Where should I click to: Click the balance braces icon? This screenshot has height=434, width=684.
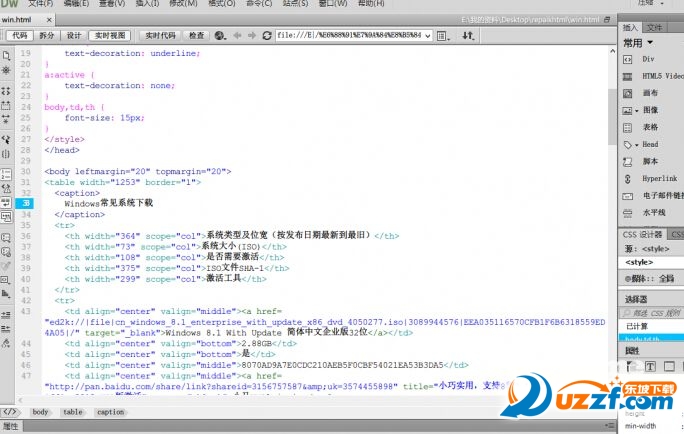coord(6,154)
